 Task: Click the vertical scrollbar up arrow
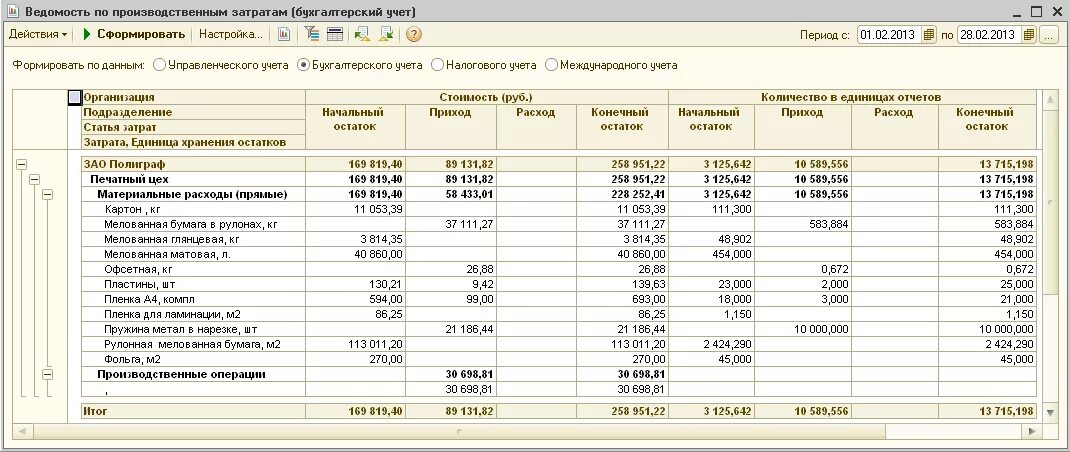tap(1049, 100)
